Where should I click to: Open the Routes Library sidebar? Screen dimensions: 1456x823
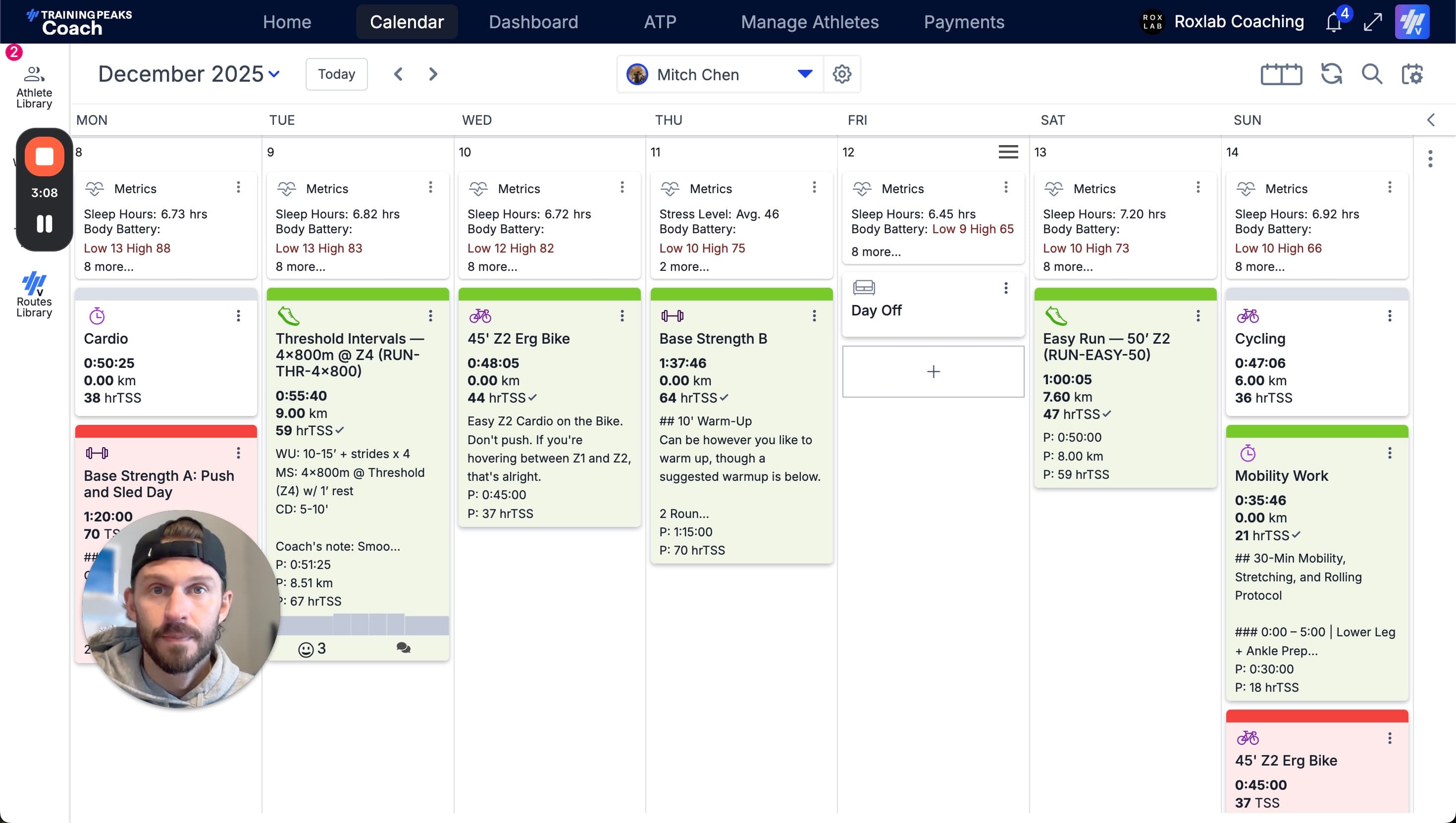pos(34,295)
